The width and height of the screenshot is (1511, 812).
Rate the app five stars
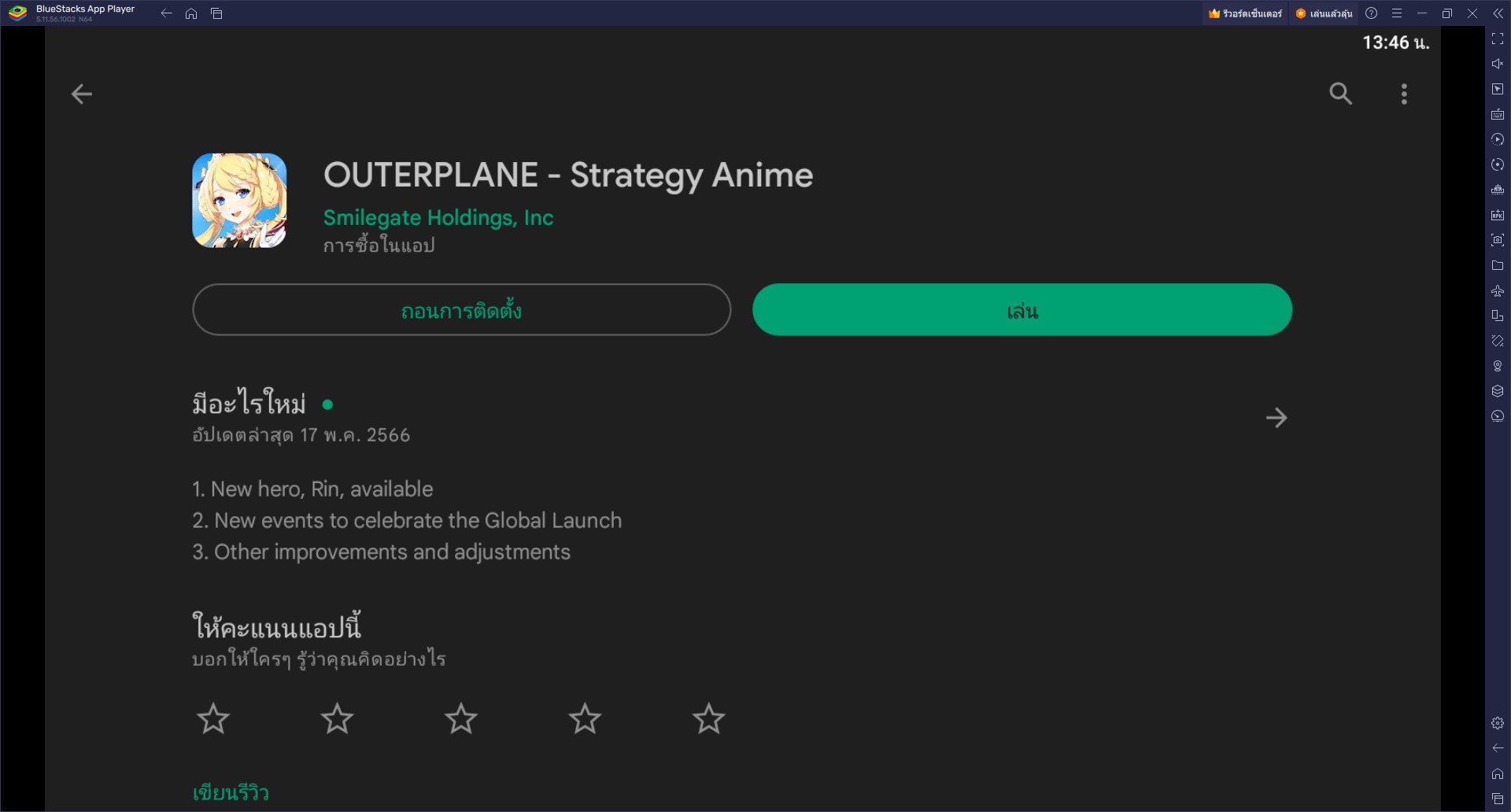[x=708, y=718]
